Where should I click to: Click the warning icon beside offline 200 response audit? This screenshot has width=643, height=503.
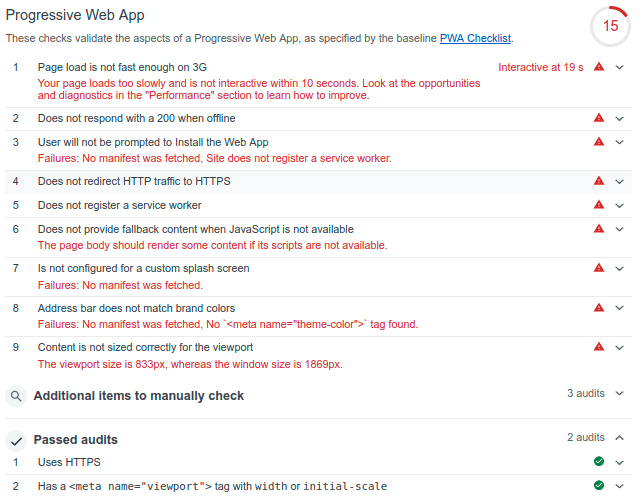[x=599, y=118]
